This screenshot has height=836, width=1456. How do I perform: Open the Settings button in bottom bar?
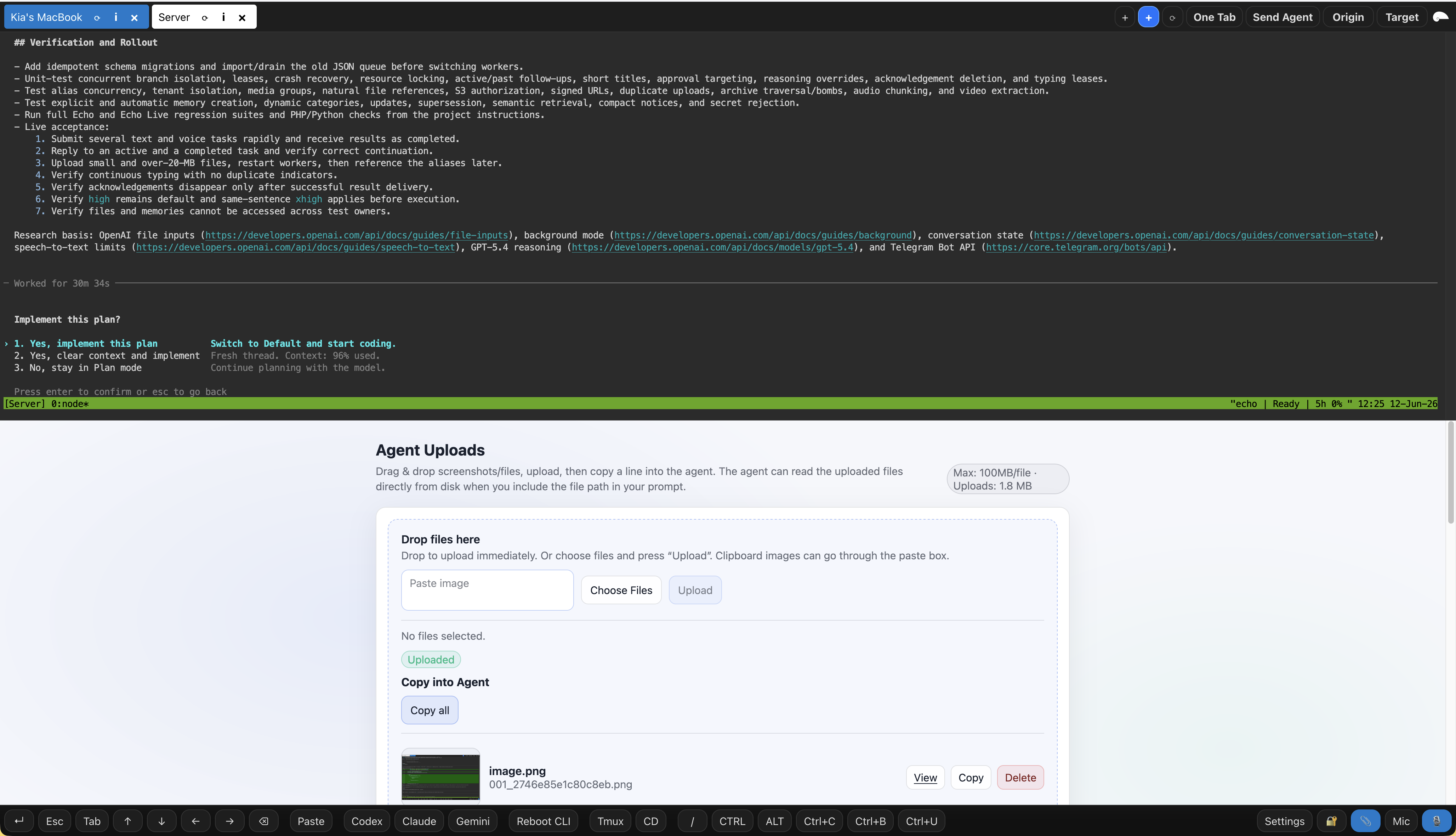[x=1284, y=821]
